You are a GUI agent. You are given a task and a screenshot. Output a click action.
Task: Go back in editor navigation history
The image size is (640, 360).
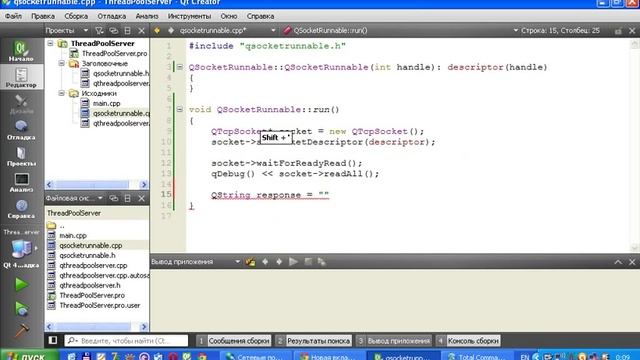(x=157, y=31)
